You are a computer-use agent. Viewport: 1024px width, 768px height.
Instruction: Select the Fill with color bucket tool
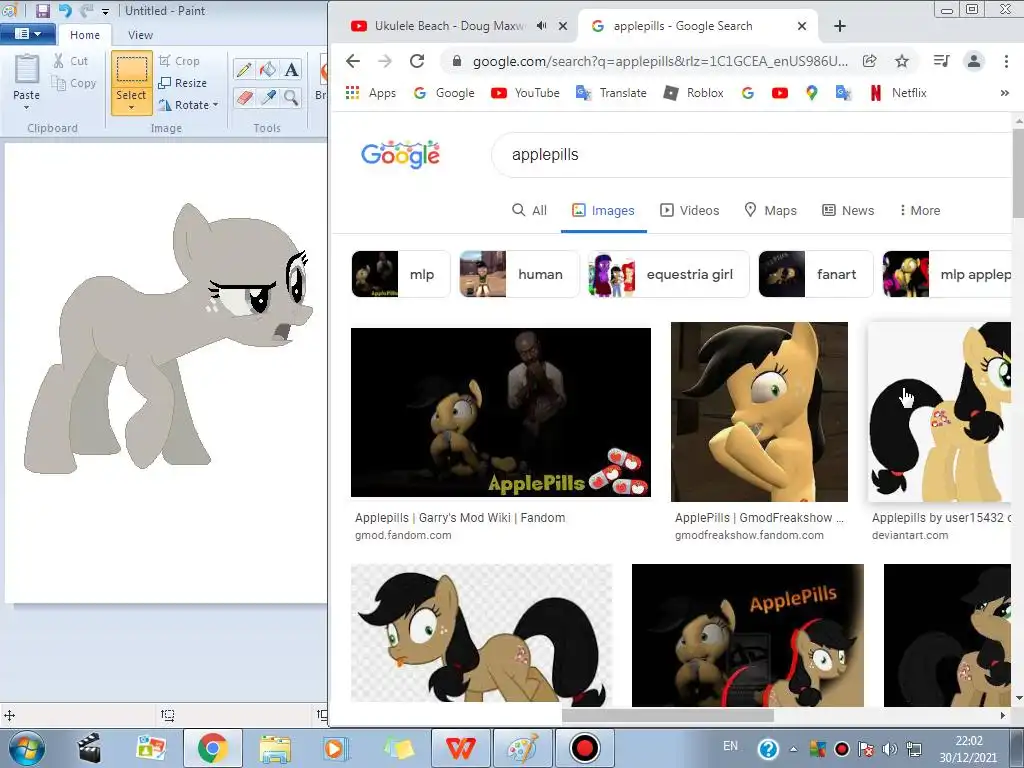[x=267, y=70]
